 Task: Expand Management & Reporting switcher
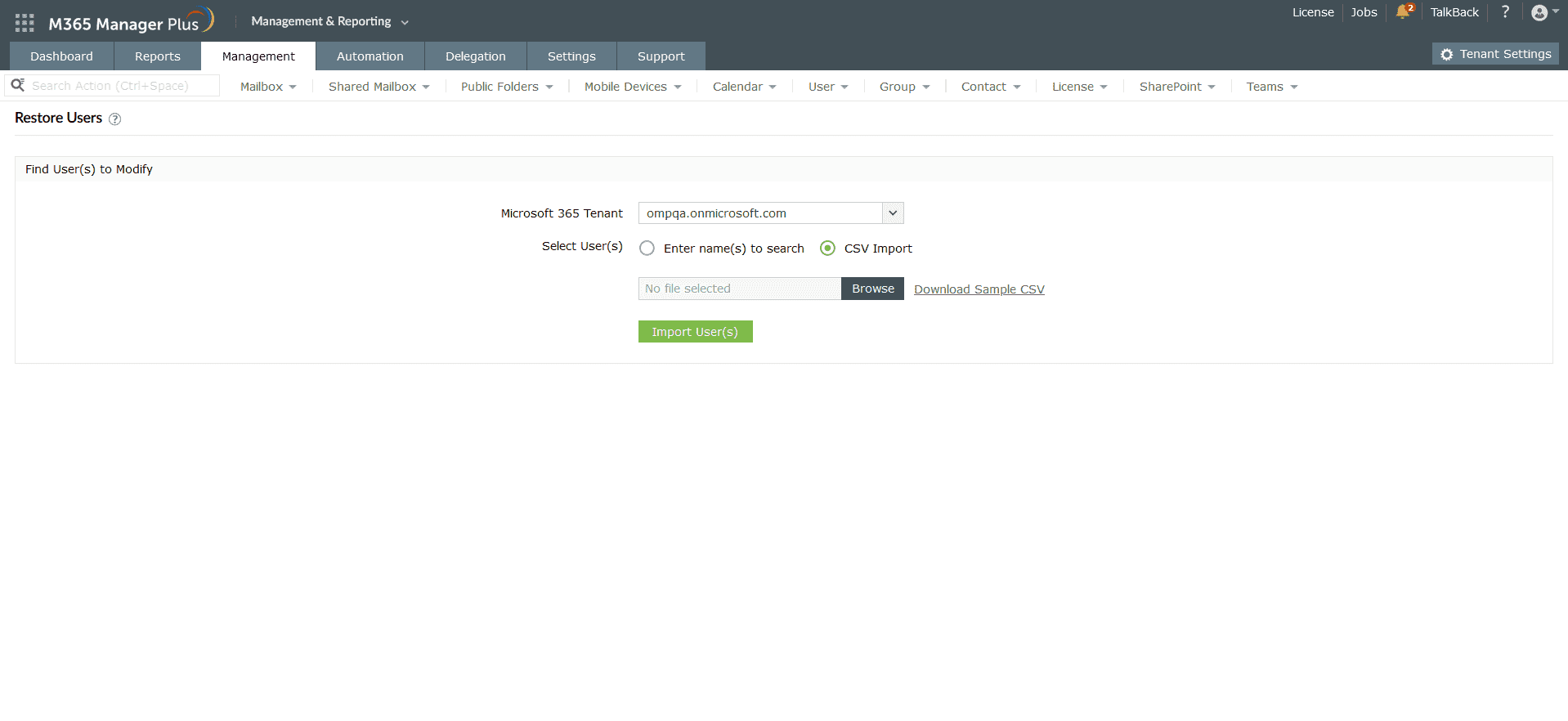(x=329, y=21)
